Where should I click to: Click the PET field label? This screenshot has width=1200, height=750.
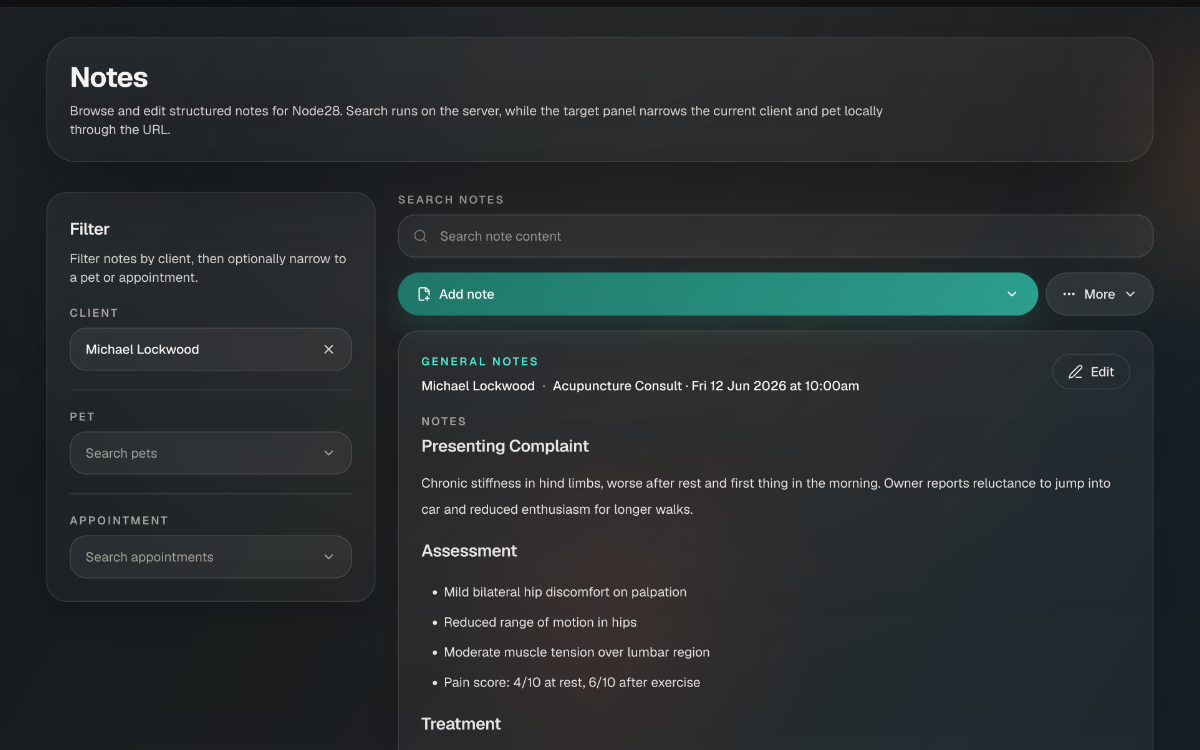tap(82, 417)
